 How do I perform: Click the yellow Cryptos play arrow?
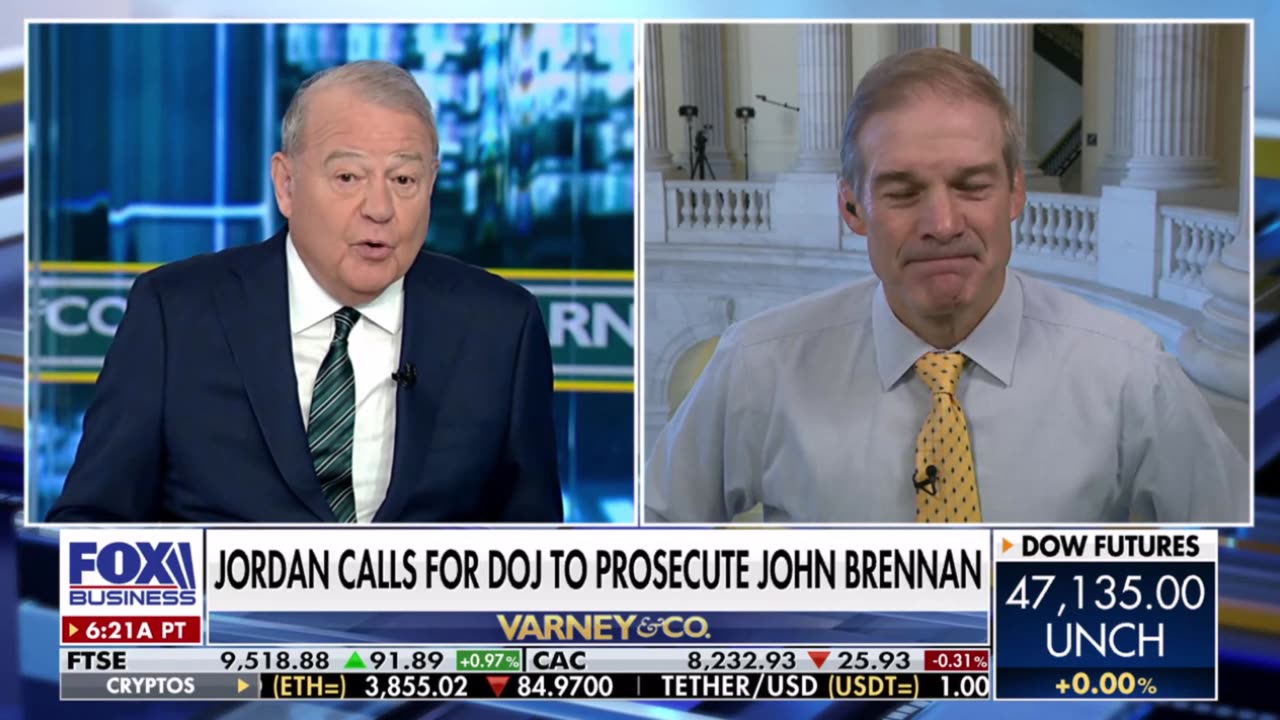[242, 686]
